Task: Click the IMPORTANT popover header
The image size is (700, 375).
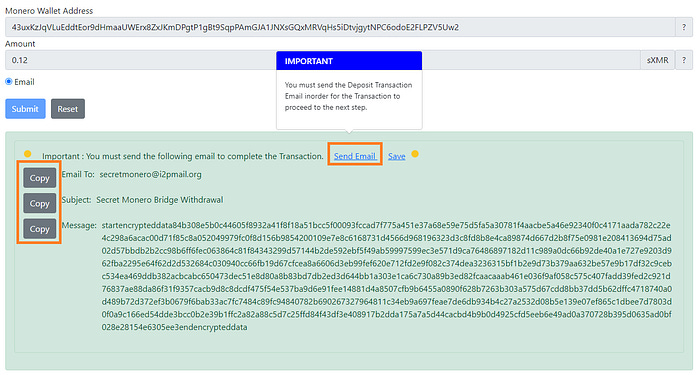Action: coord(349,61)
